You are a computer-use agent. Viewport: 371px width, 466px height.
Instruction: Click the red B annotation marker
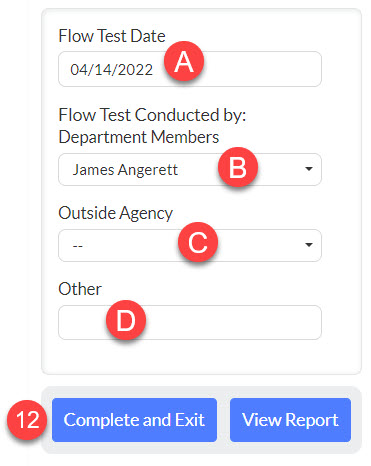[238, 167]
